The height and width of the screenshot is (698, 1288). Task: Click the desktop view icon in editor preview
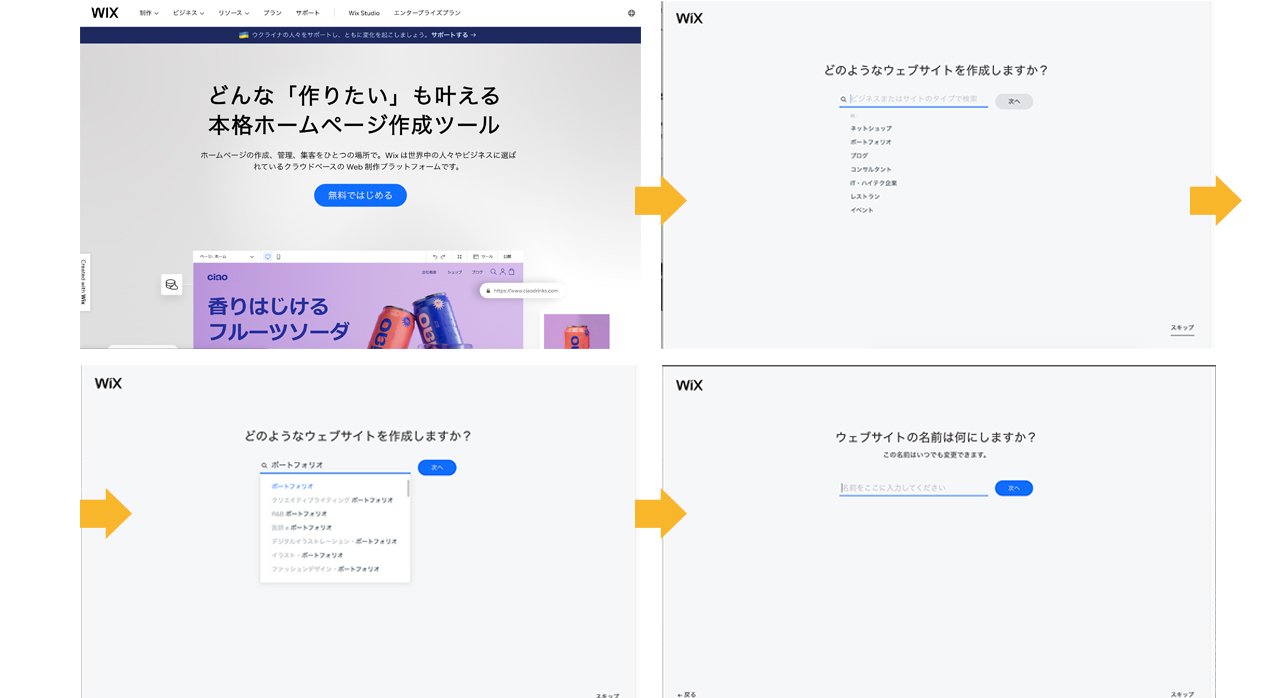(x=267, y=257)
